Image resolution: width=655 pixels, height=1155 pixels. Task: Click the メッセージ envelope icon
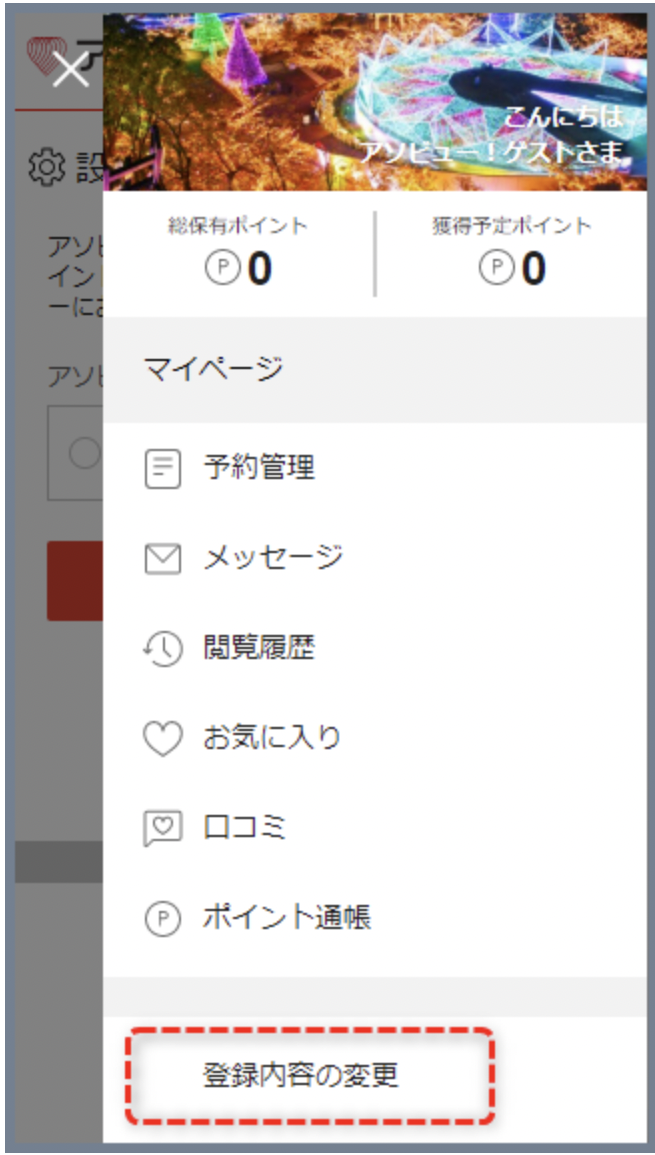click(162, 559)
